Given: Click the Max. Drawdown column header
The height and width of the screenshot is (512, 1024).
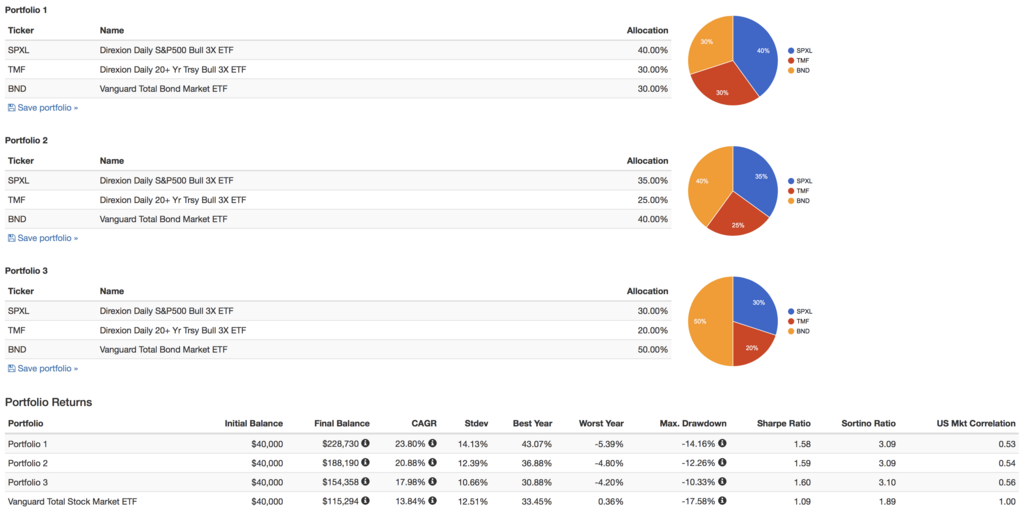Looking at the screenshot, I should (693, 423).
